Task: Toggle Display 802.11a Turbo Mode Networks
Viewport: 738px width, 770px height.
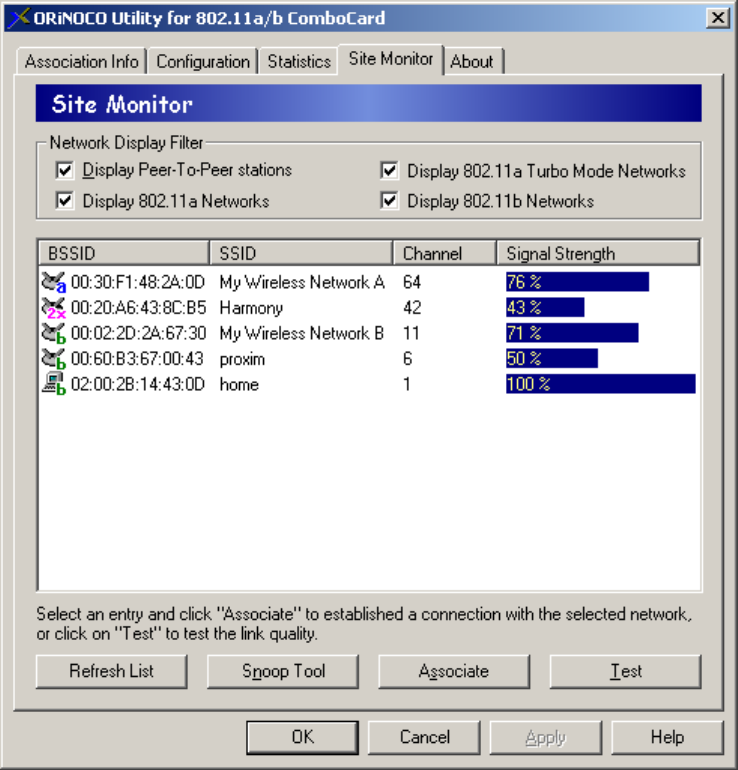Action: [x=389, y=170]
